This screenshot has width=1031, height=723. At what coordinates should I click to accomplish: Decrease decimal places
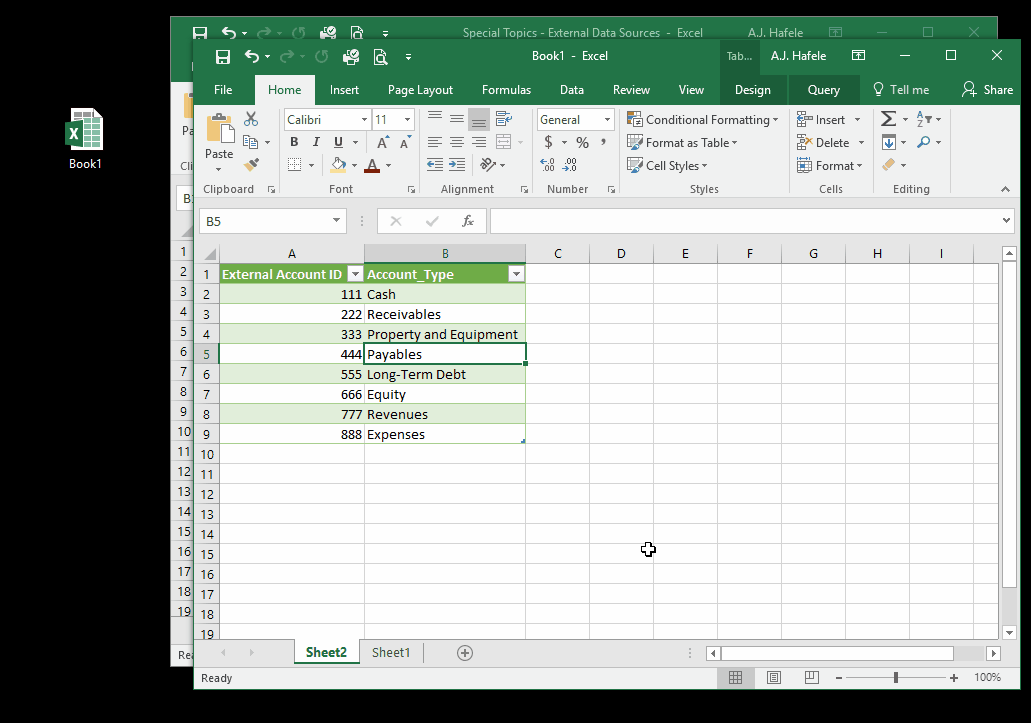(570, 165)
